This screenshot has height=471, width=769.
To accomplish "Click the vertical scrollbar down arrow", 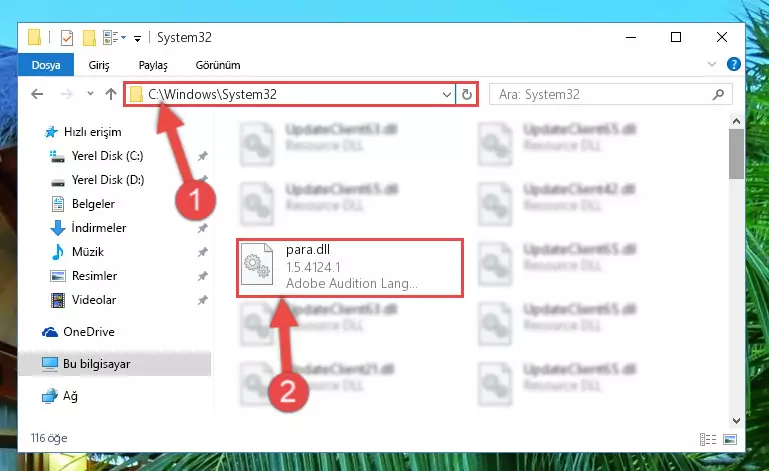I will point(736,420).
